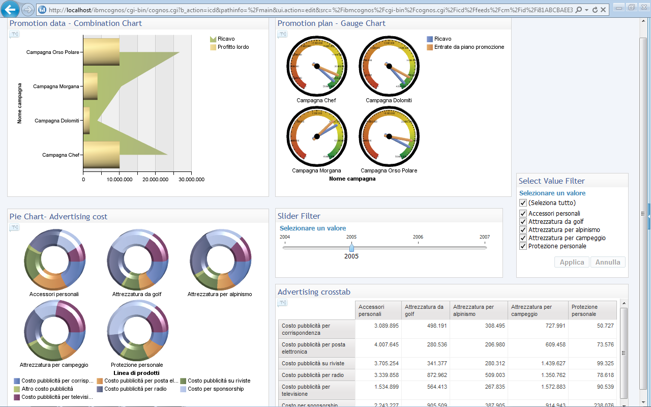Viewport: 651px width, 407px height.
Task: Click the Attrezzatura per campeggio crosstab column header
Action: coord(537,311)
